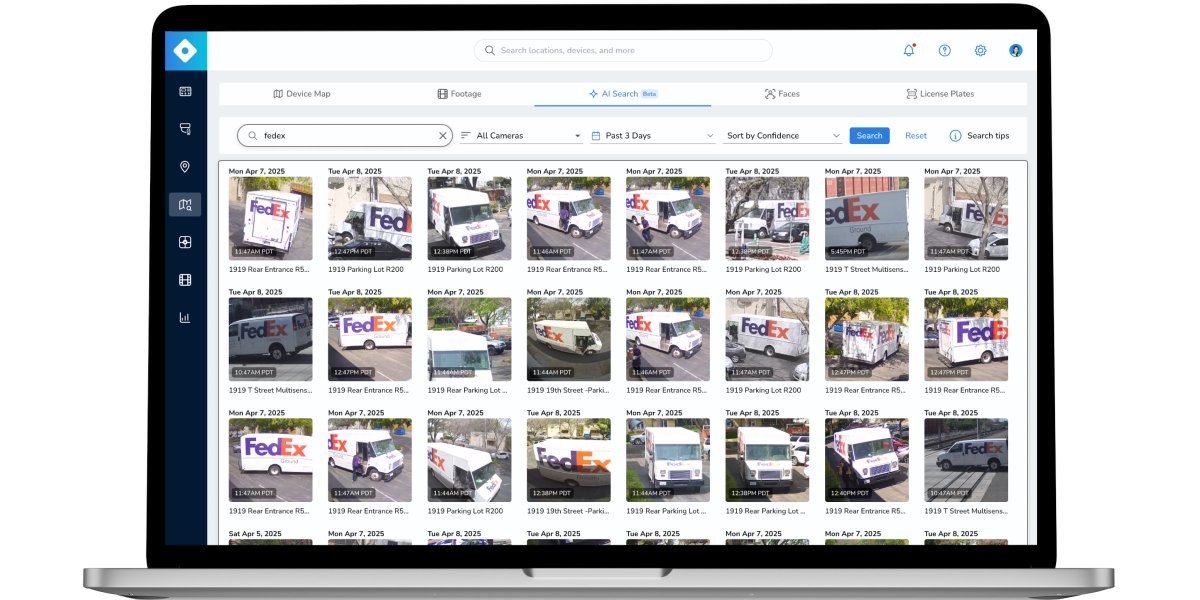Click the blue Search button
1200x600 pixels.
[x=870, y=136]
